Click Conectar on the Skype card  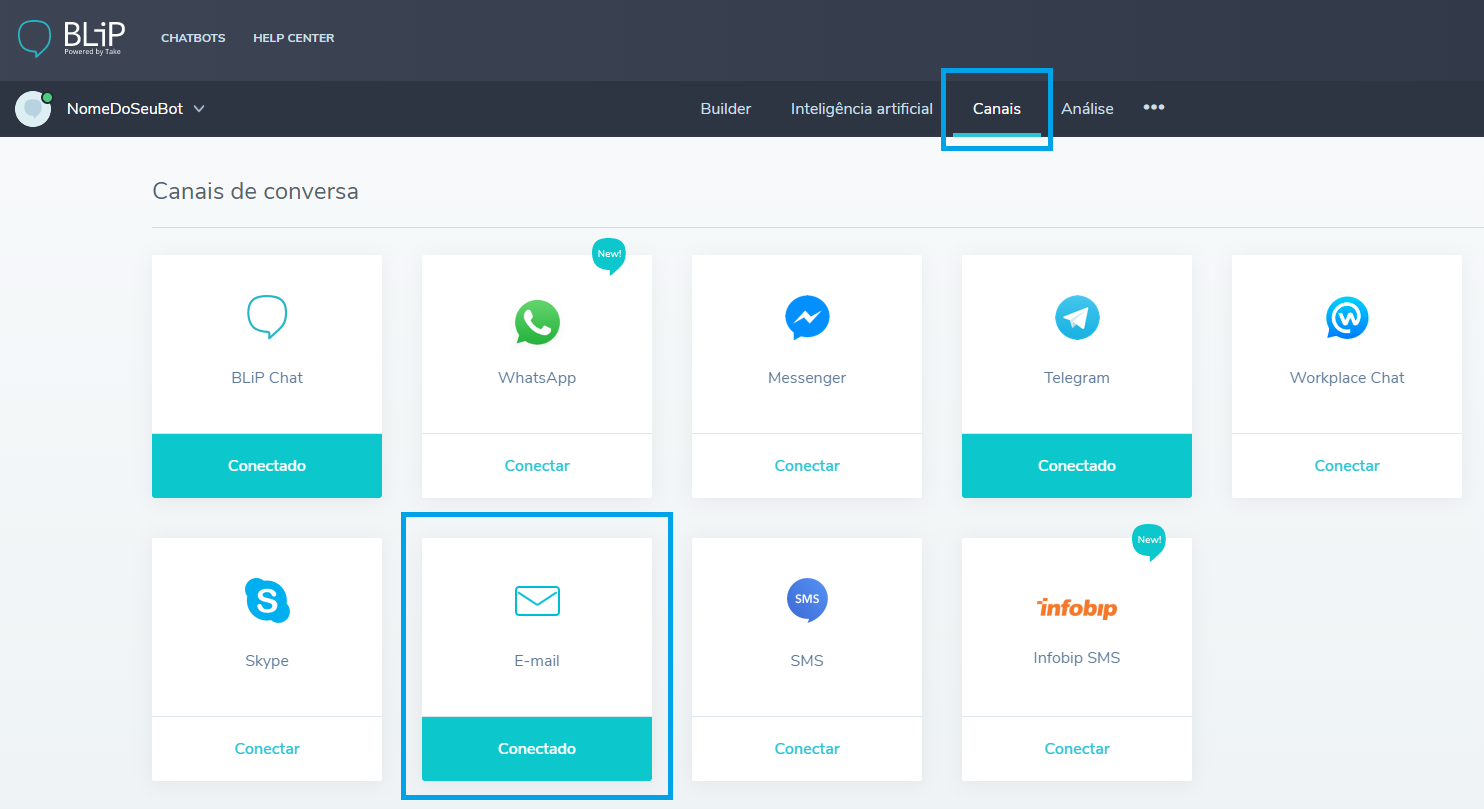coord(267,748)
